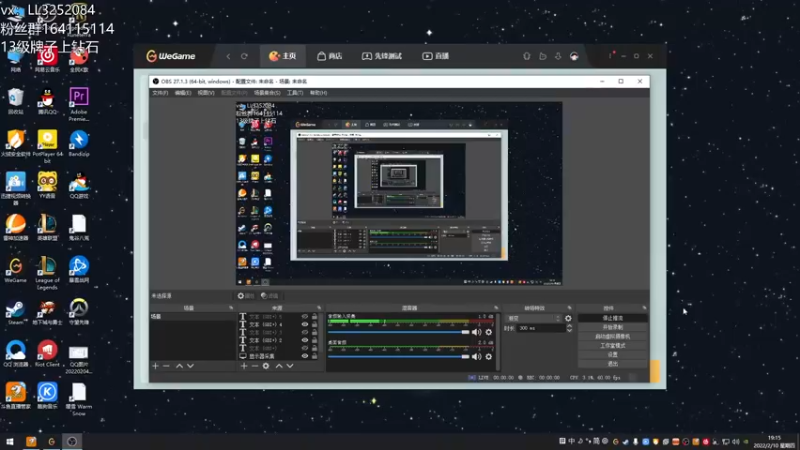800x450 pixels.
Task: Open the Recycle Bin desktop icon
Action: [x=15, y=101]
